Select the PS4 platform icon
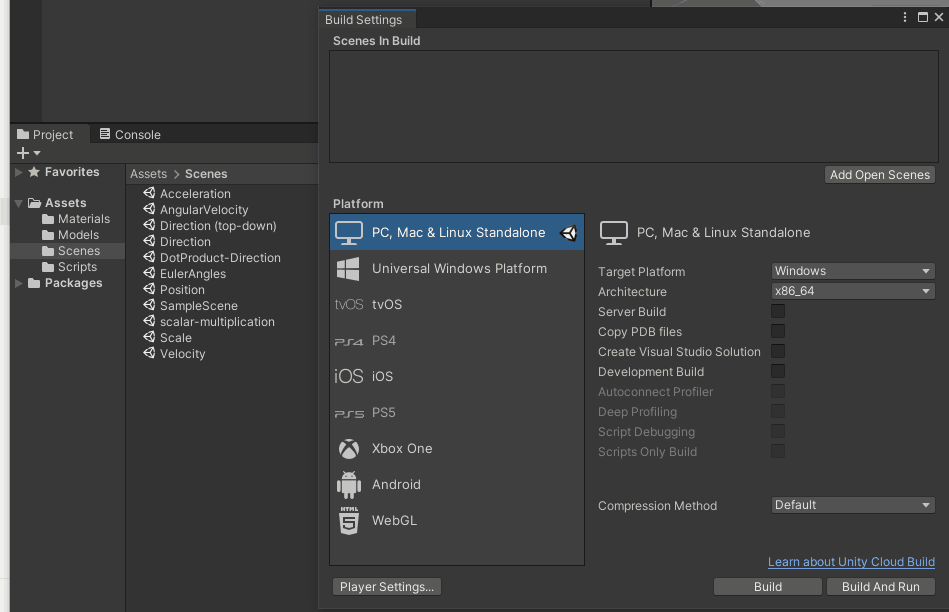This screenshot has width=949, height=612. pyautogui.click(x=348, y=341)
